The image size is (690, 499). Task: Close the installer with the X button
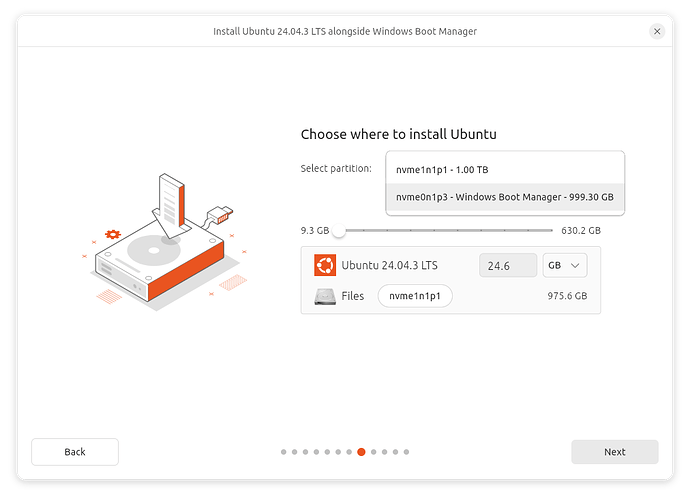657,31
